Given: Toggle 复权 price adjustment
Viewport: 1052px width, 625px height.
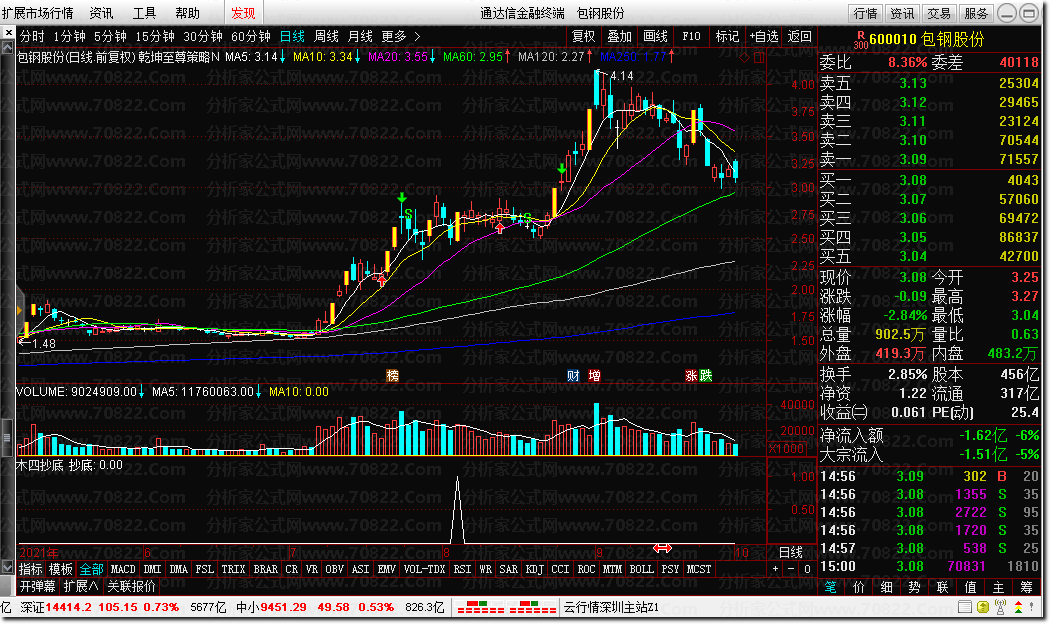Looking at the screenshot, I should coord(583,36).
